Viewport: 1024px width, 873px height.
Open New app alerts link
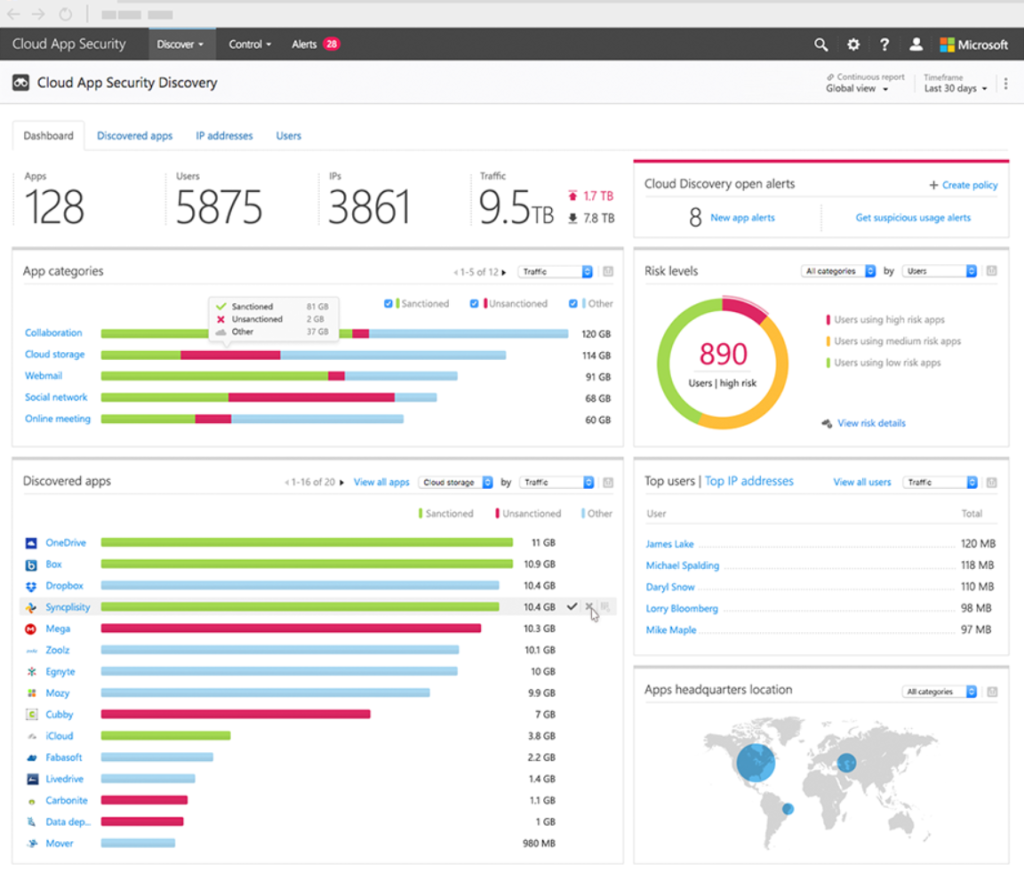[x=743, y=217]
